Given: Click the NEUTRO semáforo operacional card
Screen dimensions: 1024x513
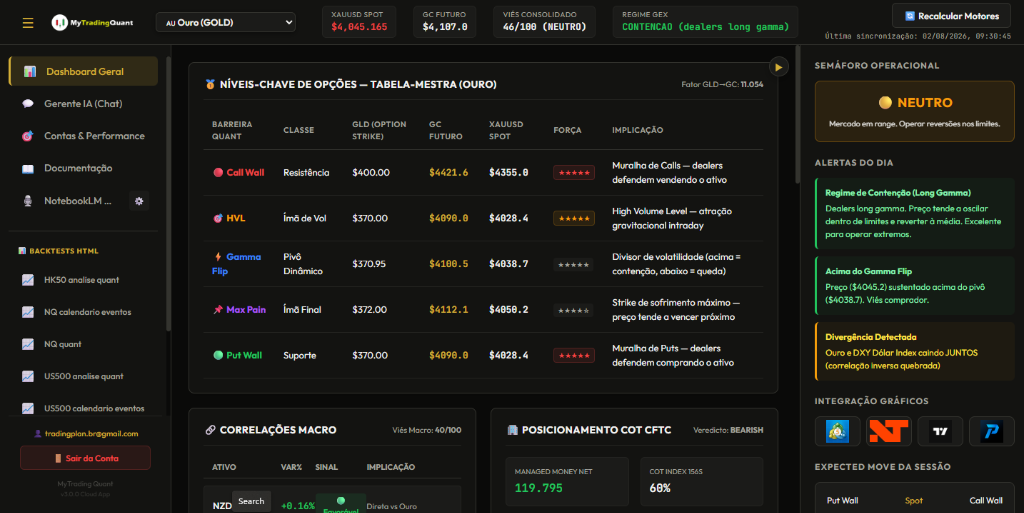Looking at the screenshot, I should pyautogui.click(x=914, y=111).
